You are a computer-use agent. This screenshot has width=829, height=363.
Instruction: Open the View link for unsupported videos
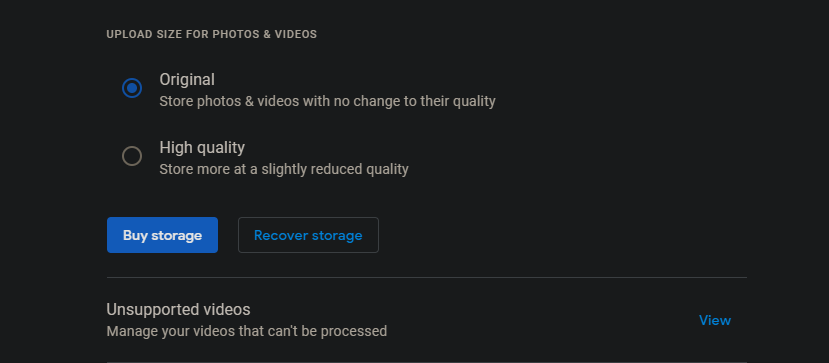715,320
